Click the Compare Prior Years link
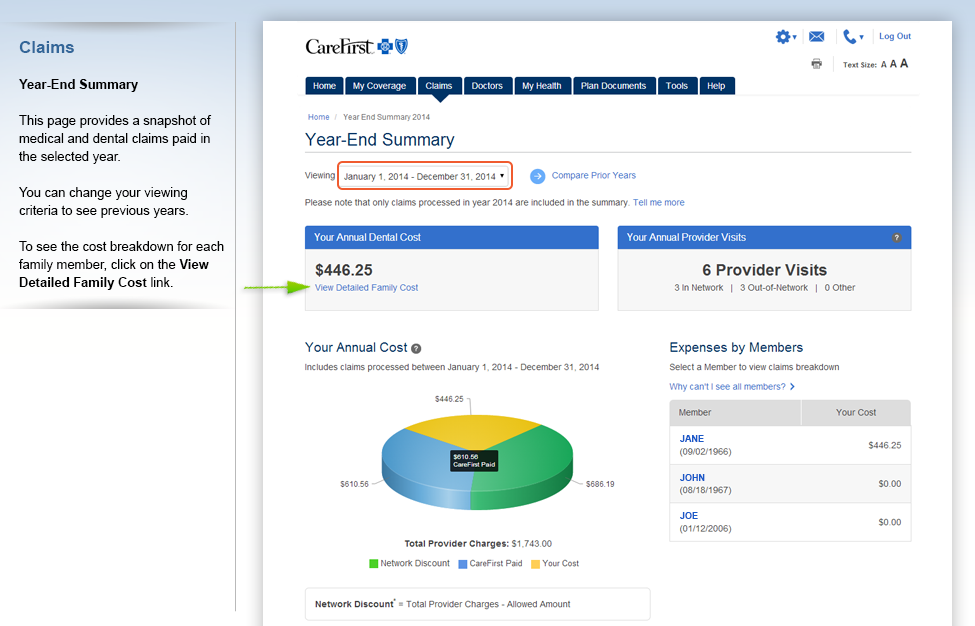This screenshot has height=626, width=975. tap(594, 175)
